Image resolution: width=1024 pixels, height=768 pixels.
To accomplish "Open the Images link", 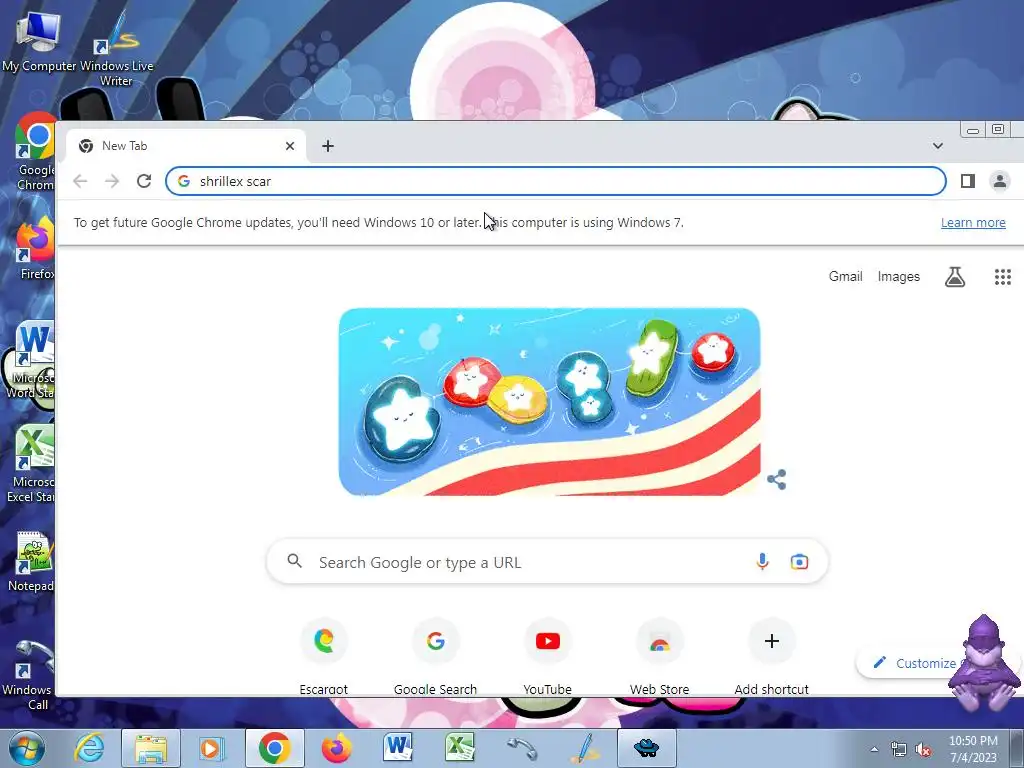I will (899, 276).
